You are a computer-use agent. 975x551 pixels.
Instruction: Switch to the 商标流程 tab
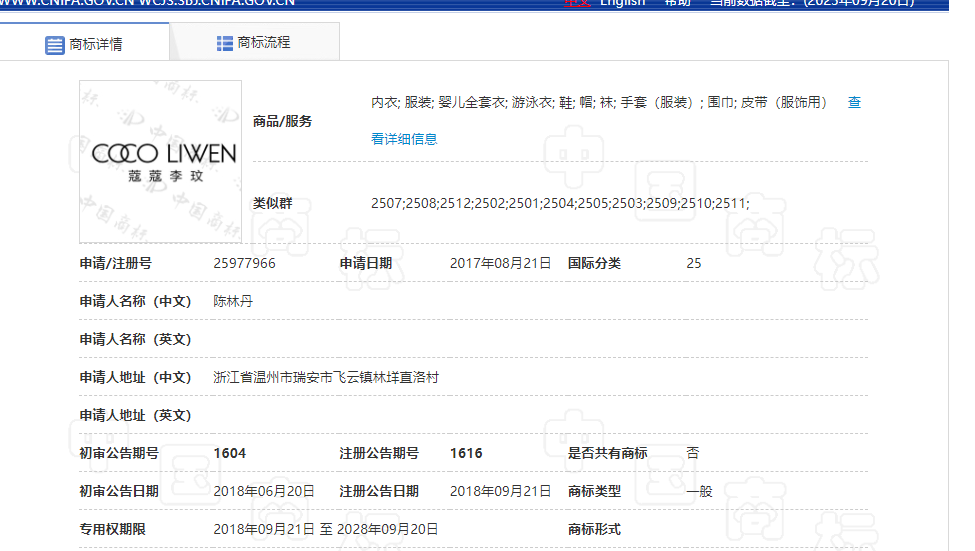point(264,43)
